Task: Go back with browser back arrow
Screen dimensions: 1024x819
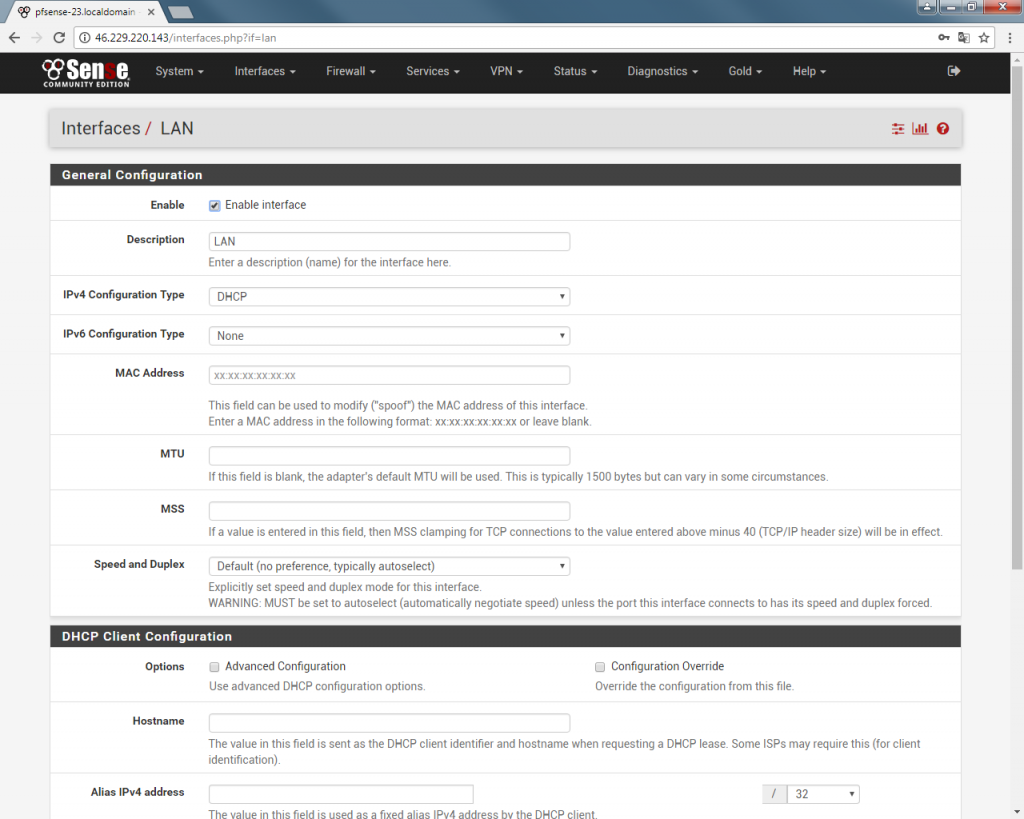Action: click(14, 38)
